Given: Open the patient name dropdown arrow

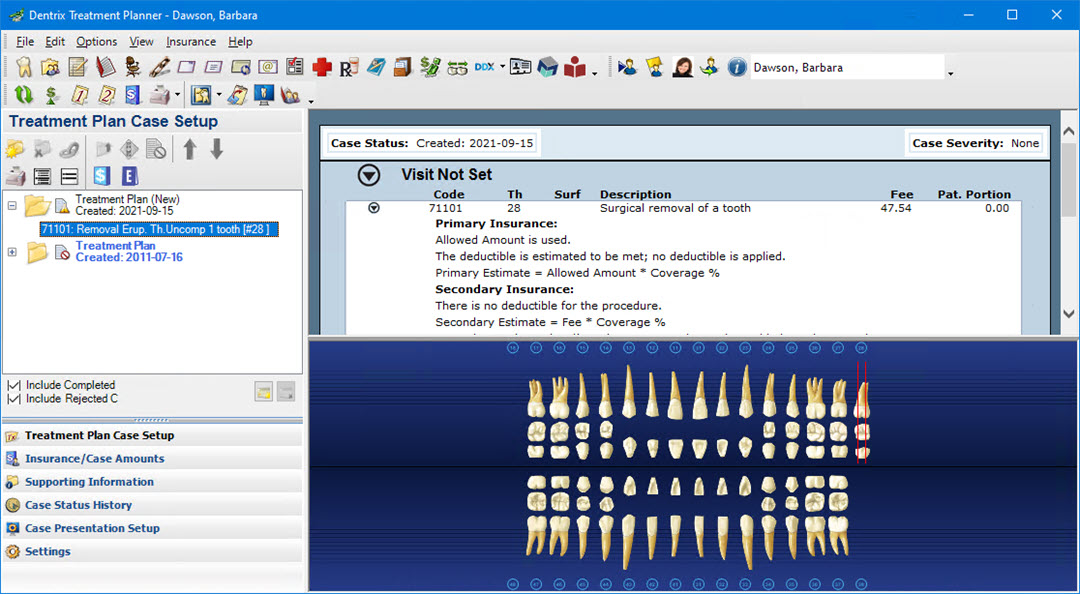Looking at the screenshot, I should (x=950, y=73).
